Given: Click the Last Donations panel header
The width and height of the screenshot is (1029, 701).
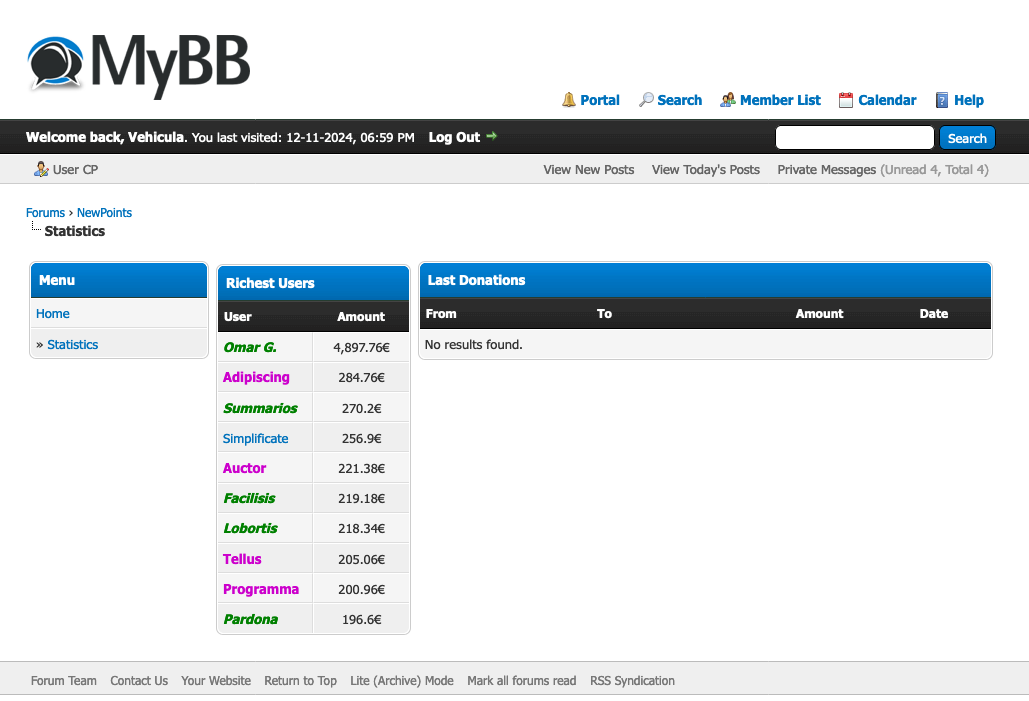Looking at the screenshot, I should 705,280.
